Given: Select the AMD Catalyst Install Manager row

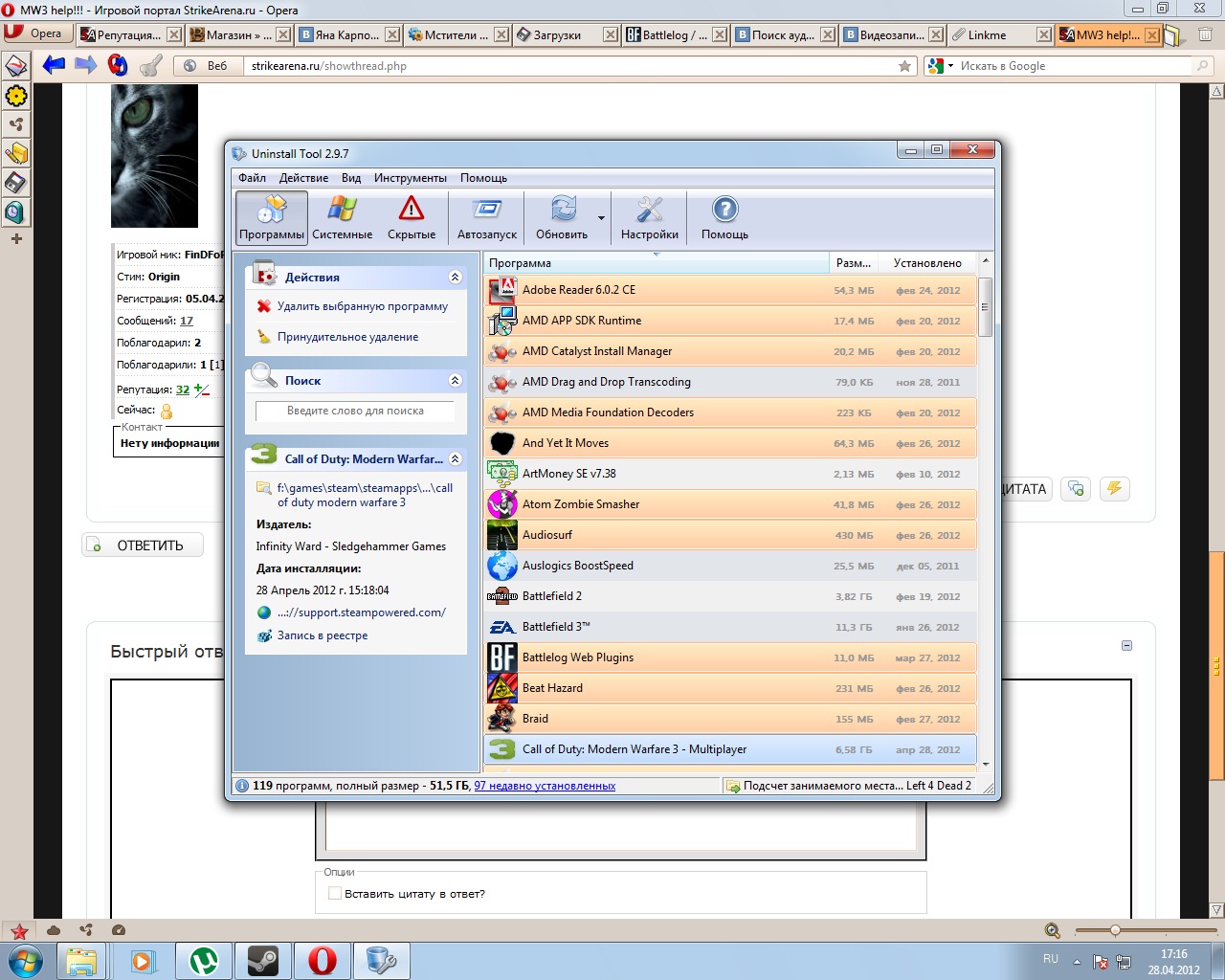Looking at the screenshot, I should (730, 351).
